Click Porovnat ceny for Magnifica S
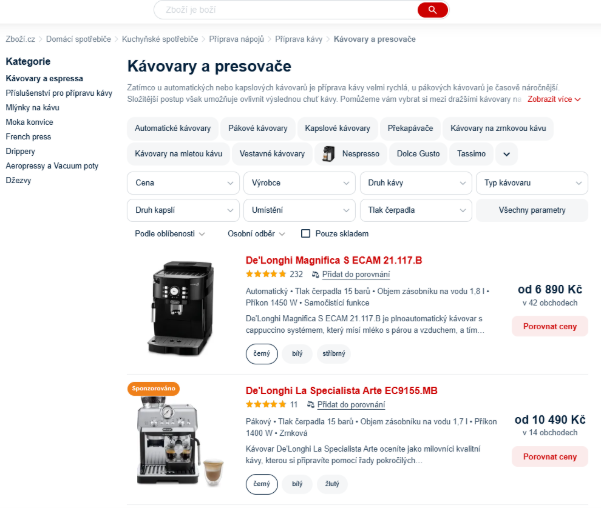The height and width of the screenshot is (508, 601). click(550, 326)
